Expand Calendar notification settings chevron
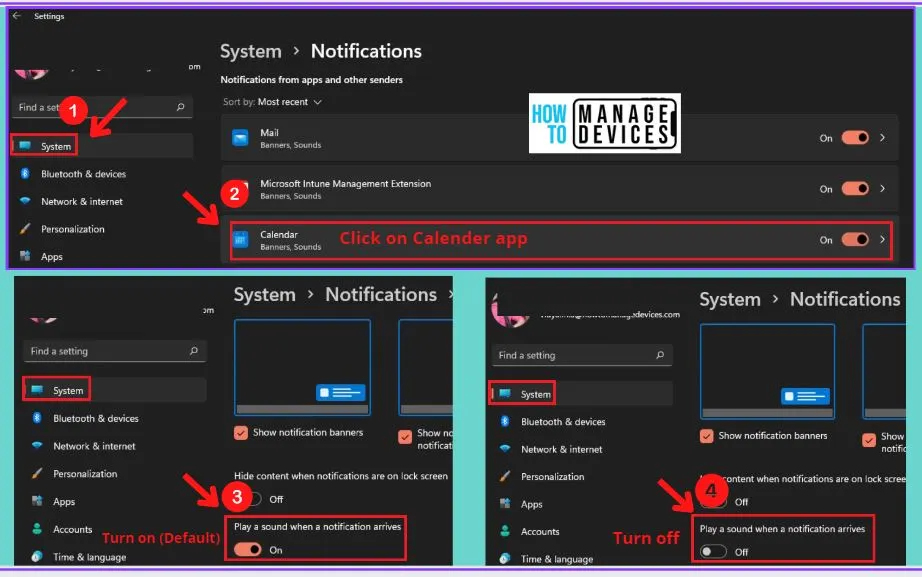The image size is (922, 577). point(883,239)
